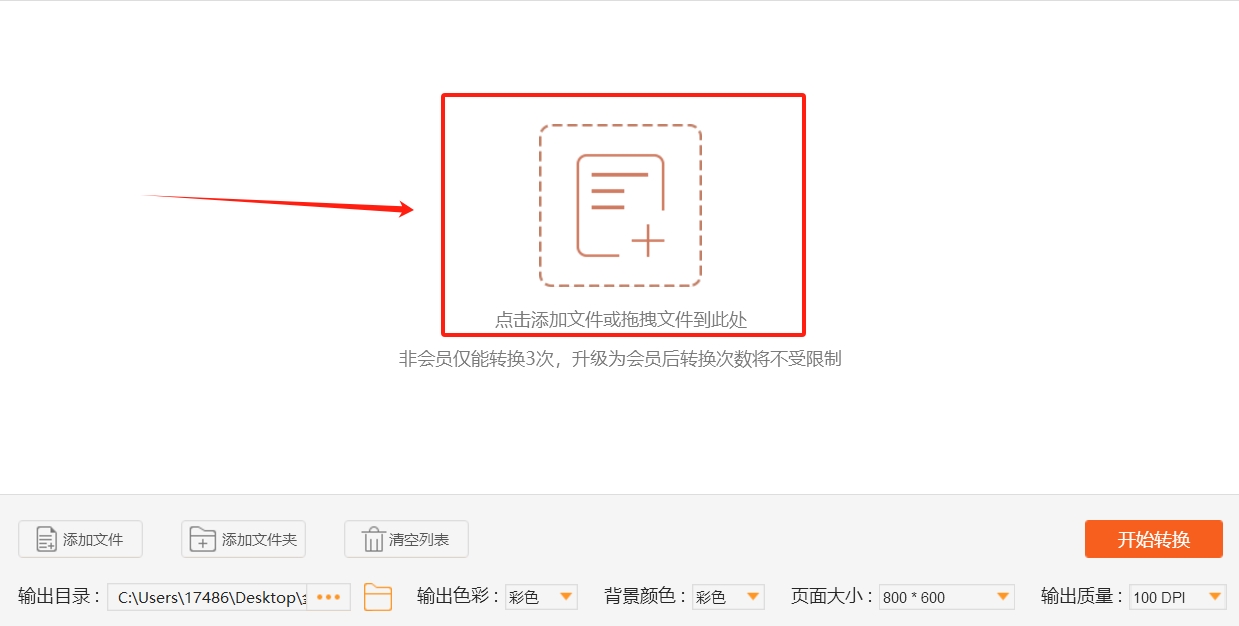Click the 输出色彩 dropdown arrow icon
1239x626 pixels.
tap(567, 596)
